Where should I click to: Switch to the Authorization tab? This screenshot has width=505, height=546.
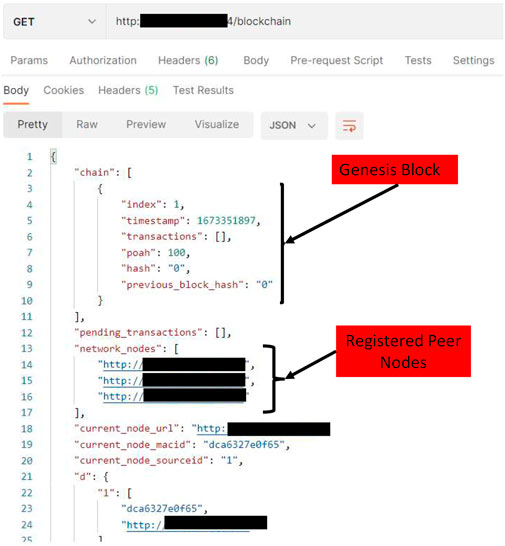[x=103, y=60]
